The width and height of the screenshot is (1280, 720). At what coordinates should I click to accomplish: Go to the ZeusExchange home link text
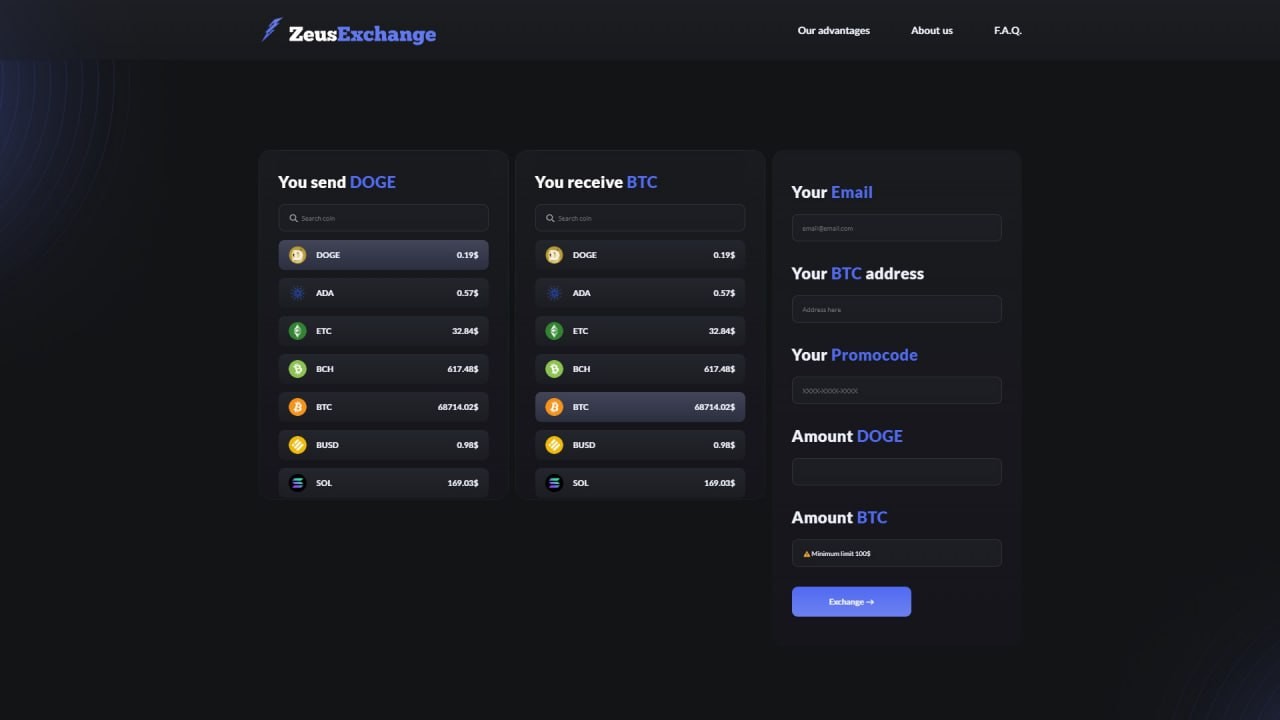362,34
